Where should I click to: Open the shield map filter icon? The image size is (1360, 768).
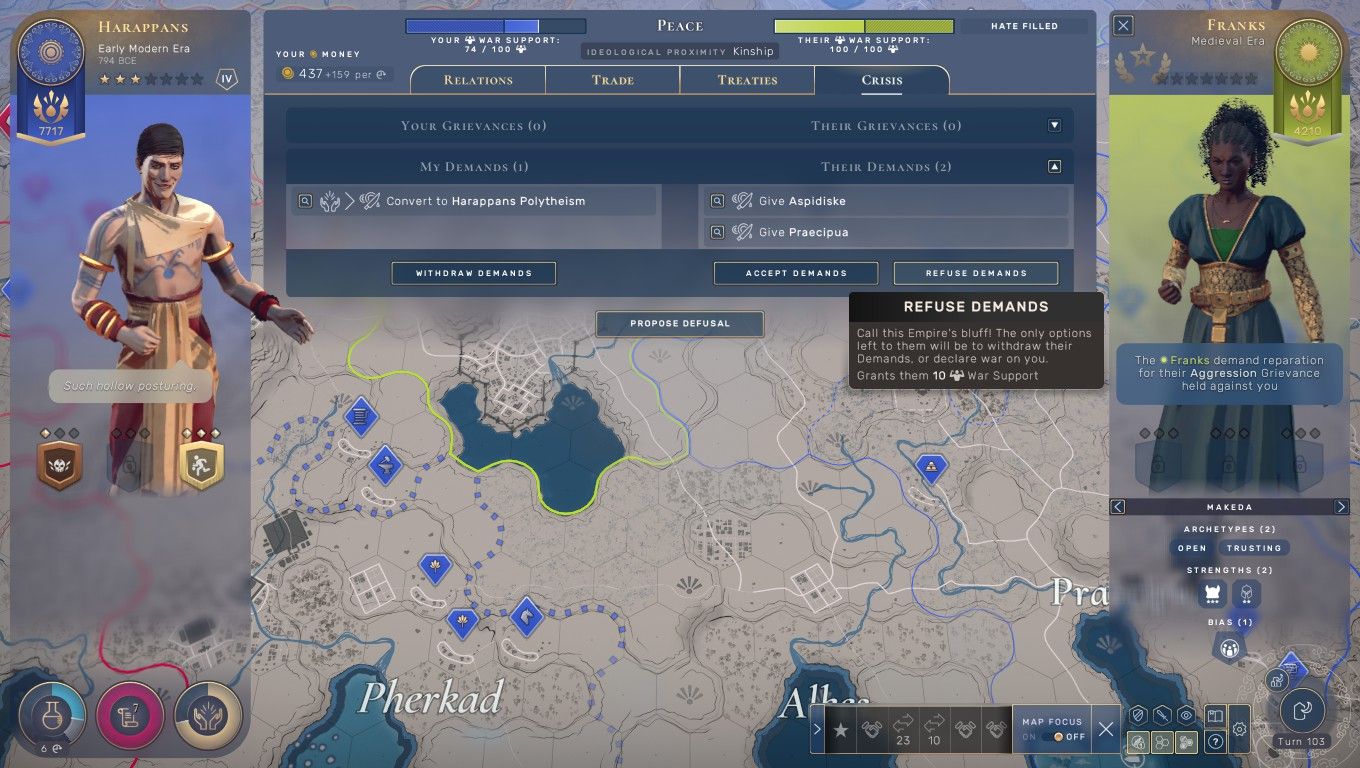[x=1137, y=715]
